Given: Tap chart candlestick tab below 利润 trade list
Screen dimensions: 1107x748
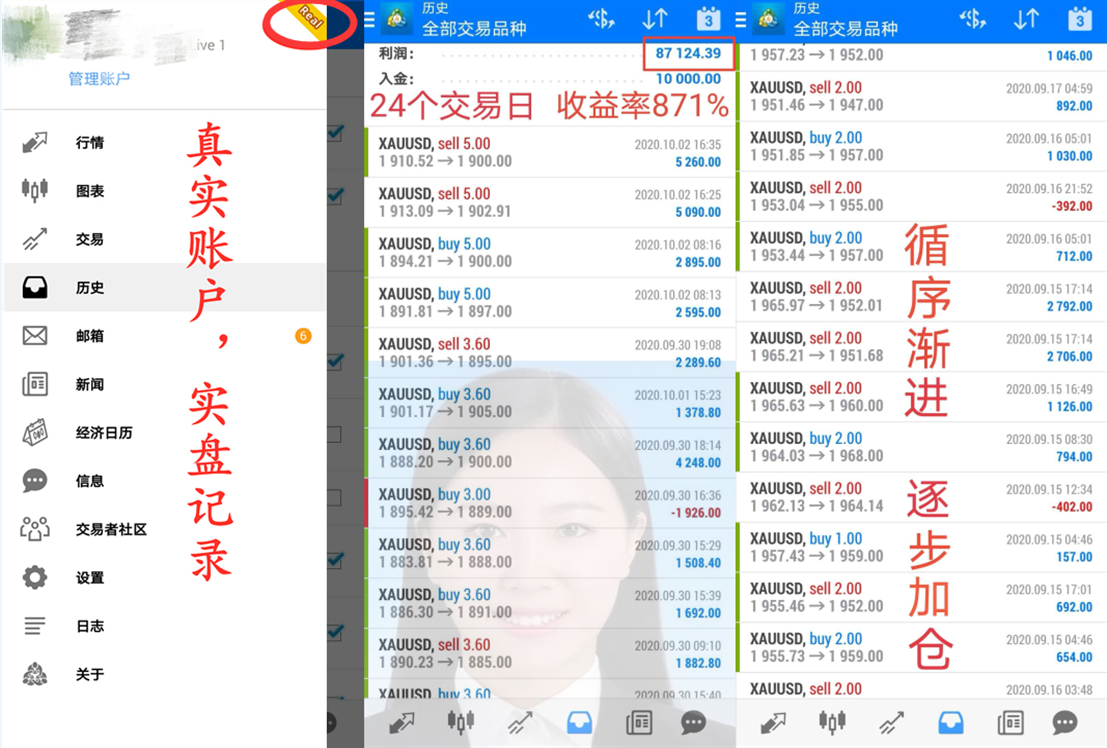Looking at the screenshot, I should coord(460,722).
